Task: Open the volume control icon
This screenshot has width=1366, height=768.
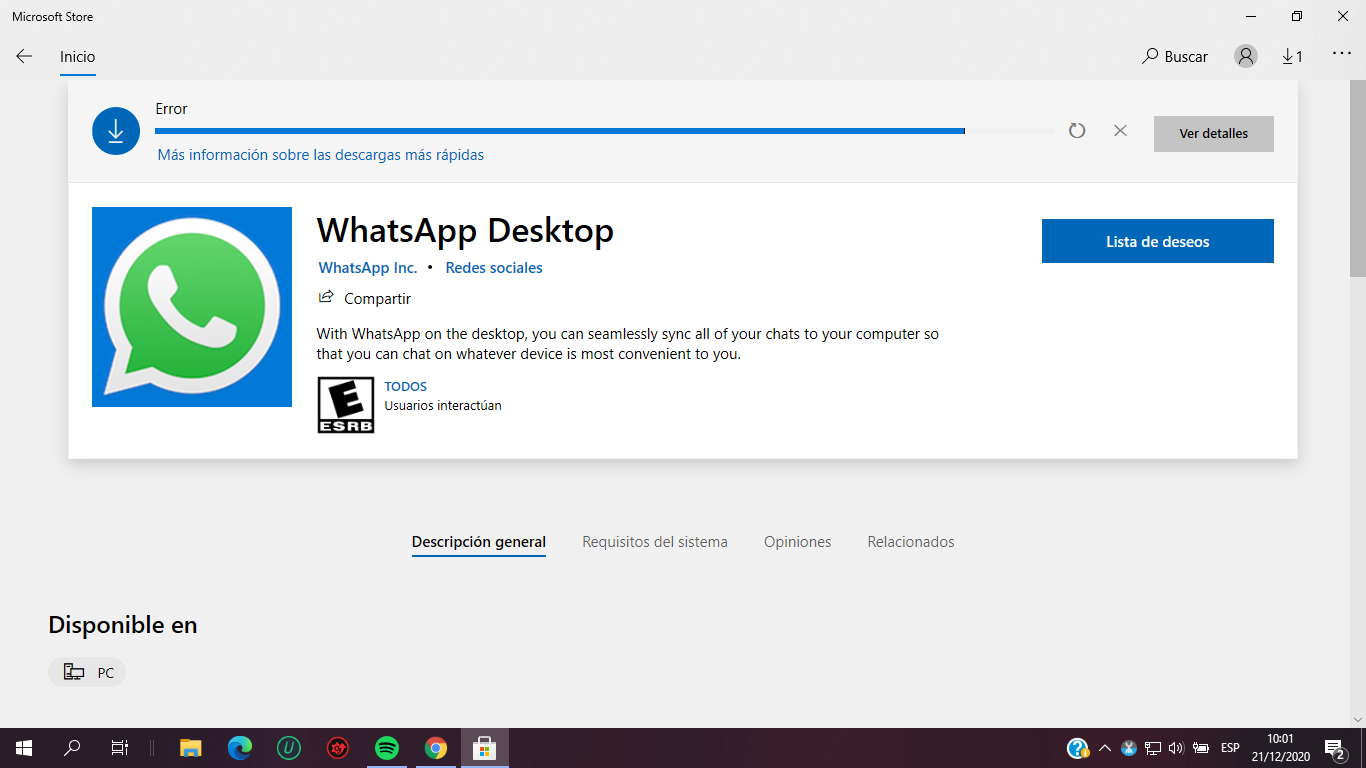Action: 1176,748
